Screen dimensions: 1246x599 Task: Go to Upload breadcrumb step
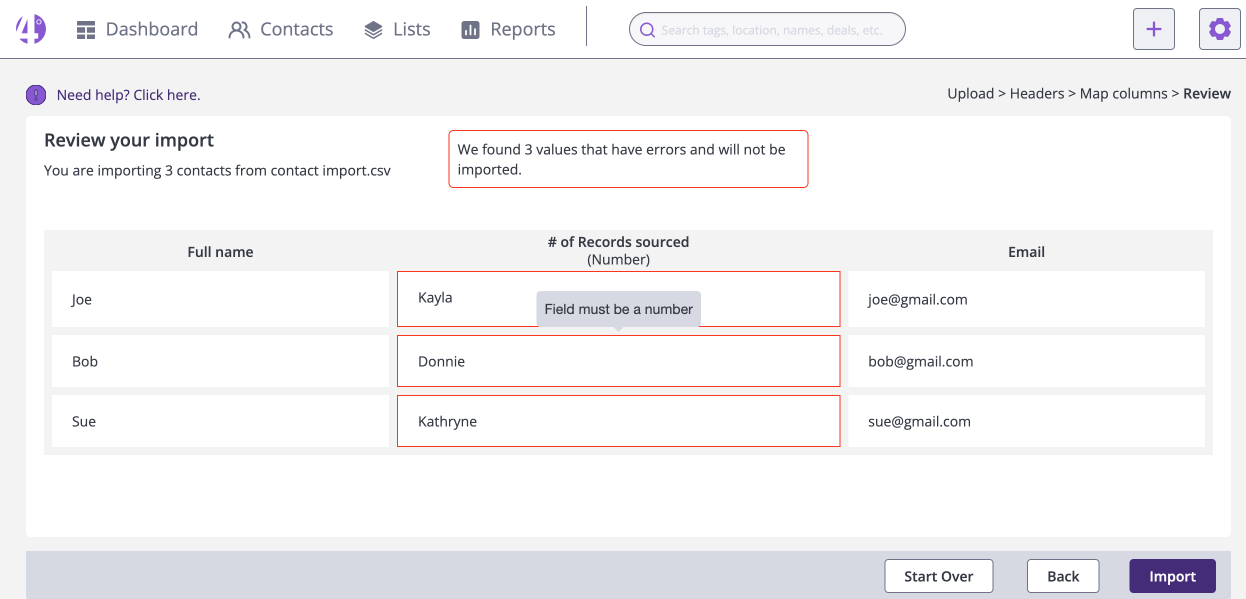(971, 93)
